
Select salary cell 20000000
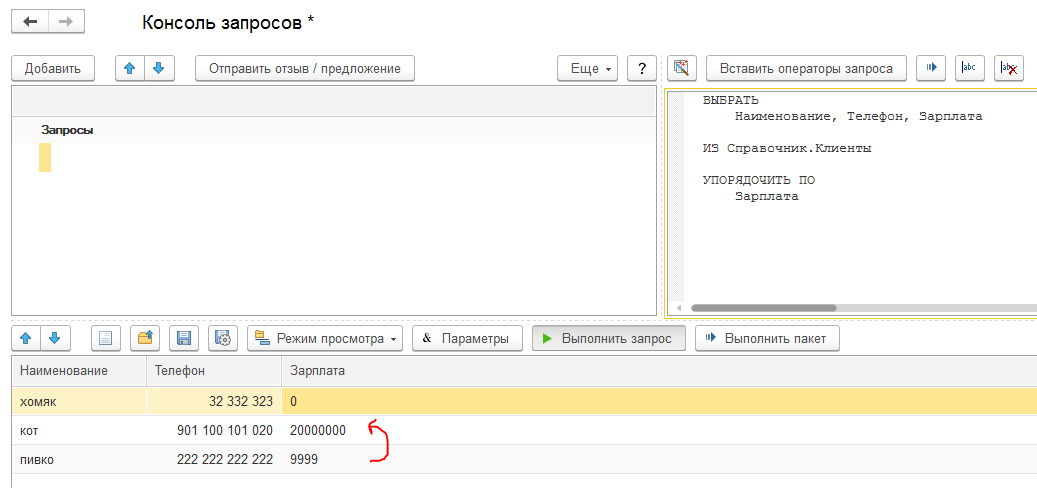tap(659, 430)
